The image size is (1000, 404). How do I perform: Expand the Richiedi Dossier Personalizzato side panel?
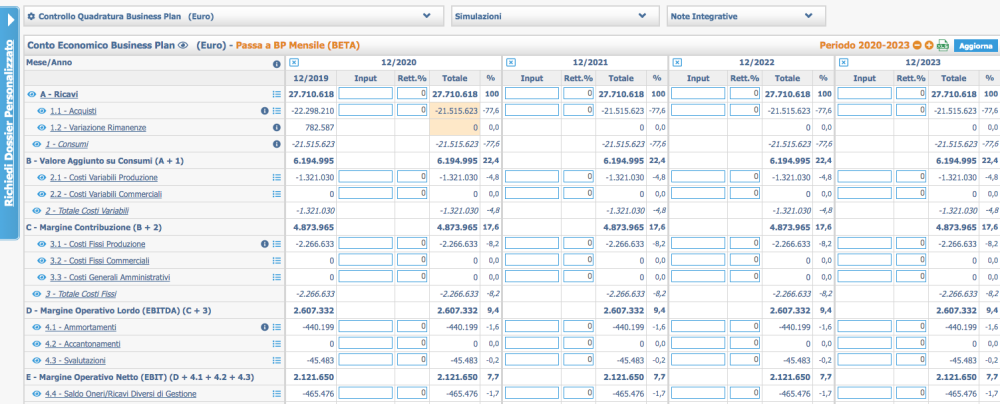pyautogui.click(x=10, y=121)
